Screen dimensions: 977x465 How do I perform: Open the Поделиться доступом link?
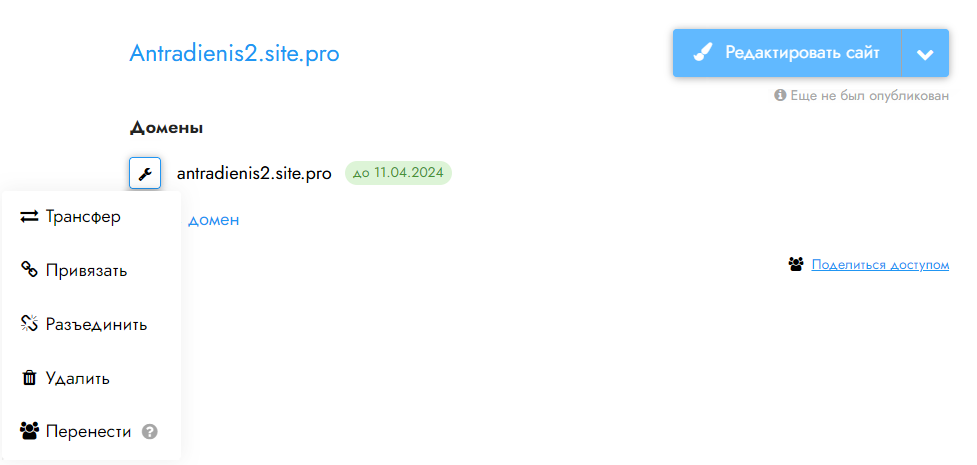(x=880, y=265)
